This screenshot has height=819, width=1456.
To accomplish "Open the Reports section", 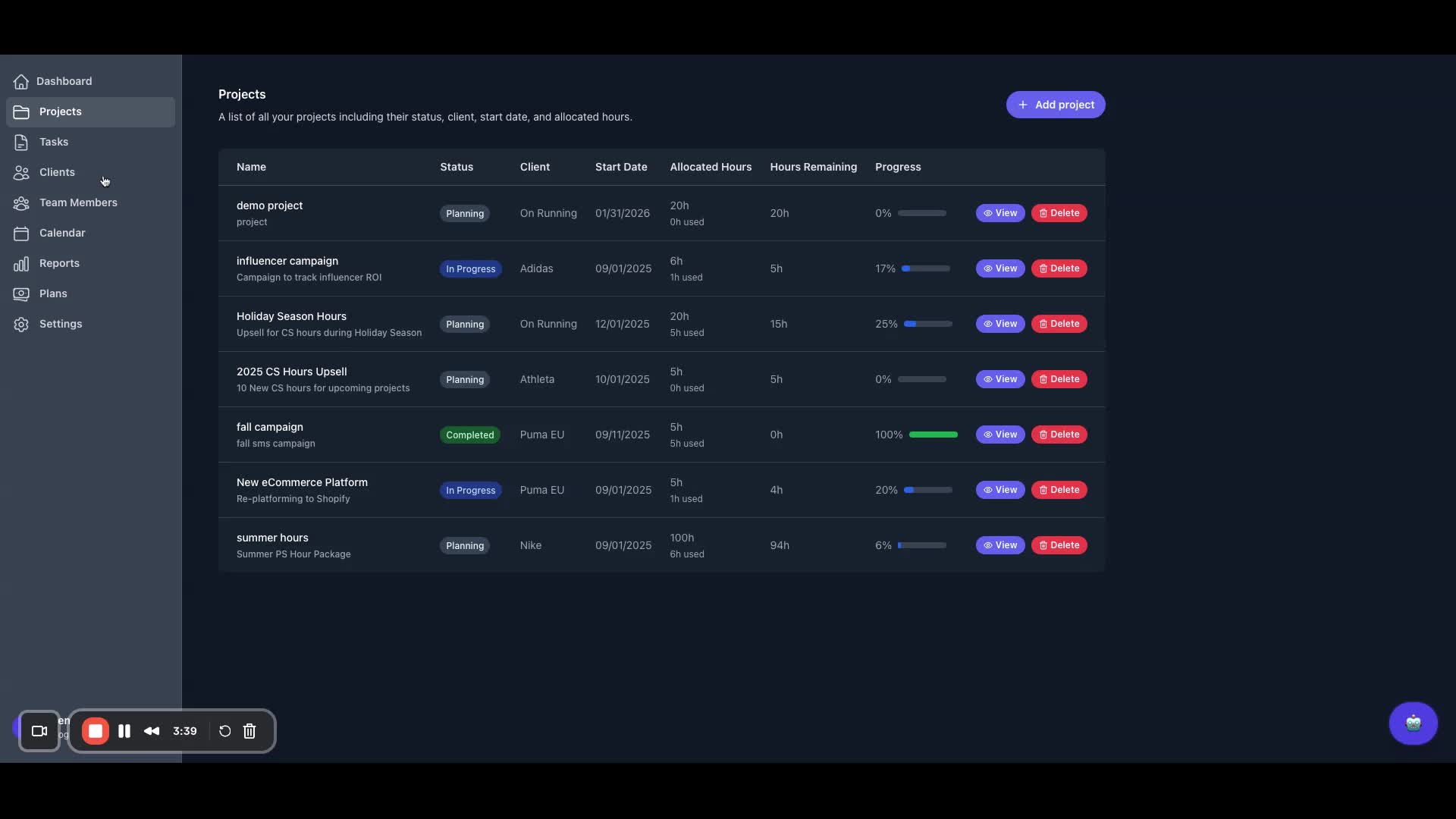I will click(90, 263).
